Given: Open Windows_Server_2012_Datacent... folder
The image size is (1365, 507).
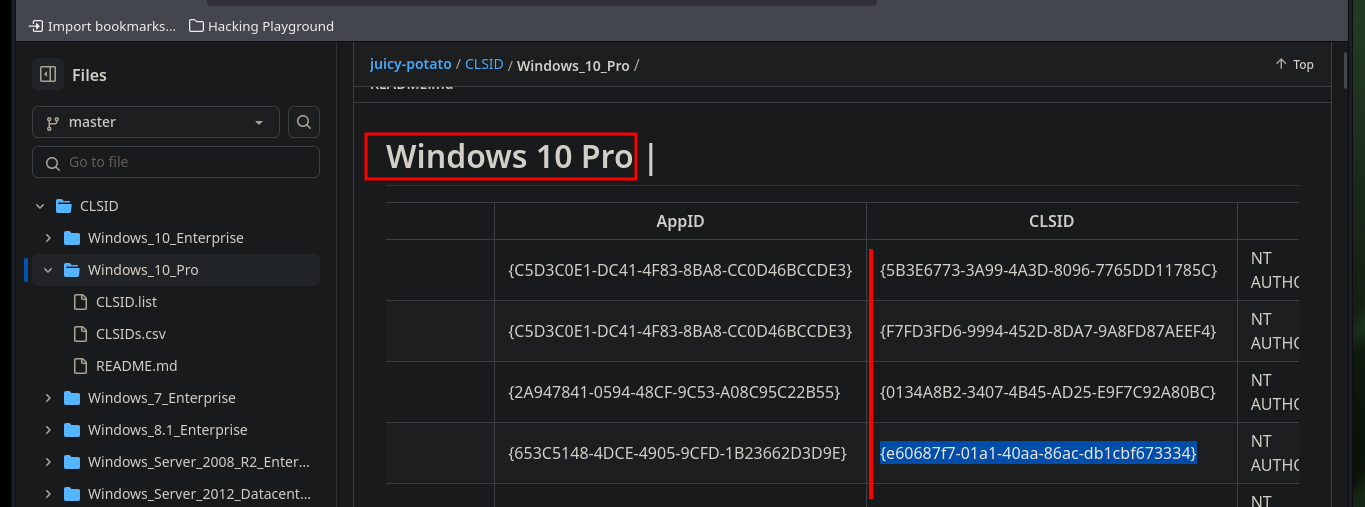Looking at the screenshot, I should [200, 494].
